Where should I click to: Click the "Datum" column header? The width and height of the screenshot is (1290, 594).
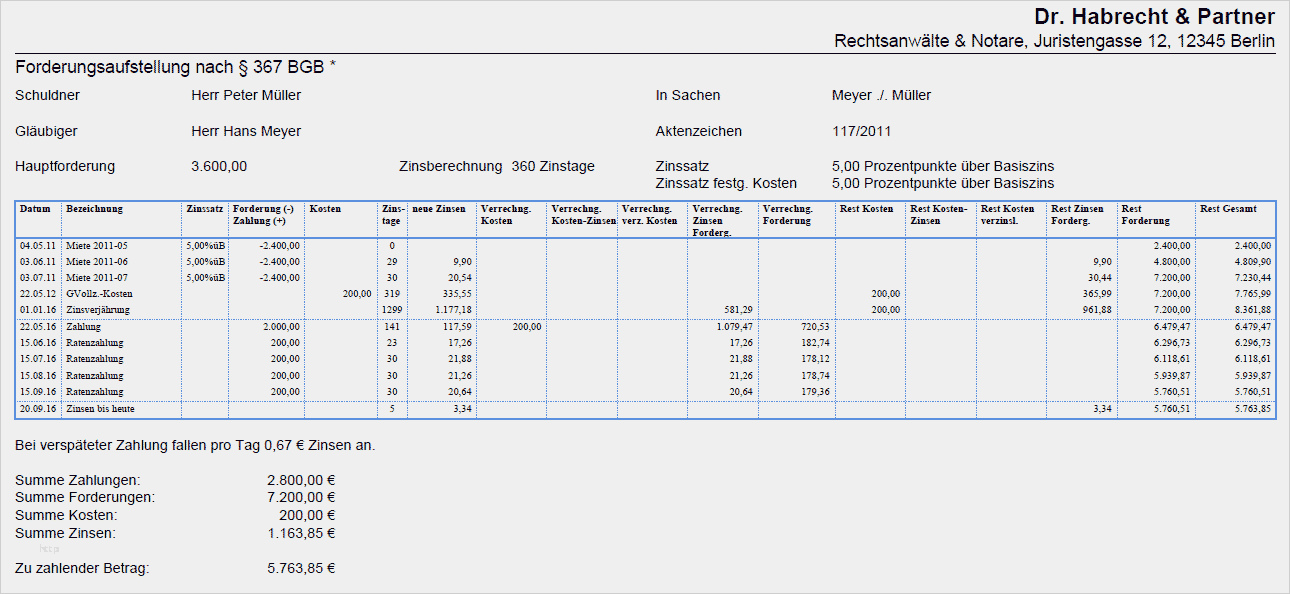coord(35,209)
